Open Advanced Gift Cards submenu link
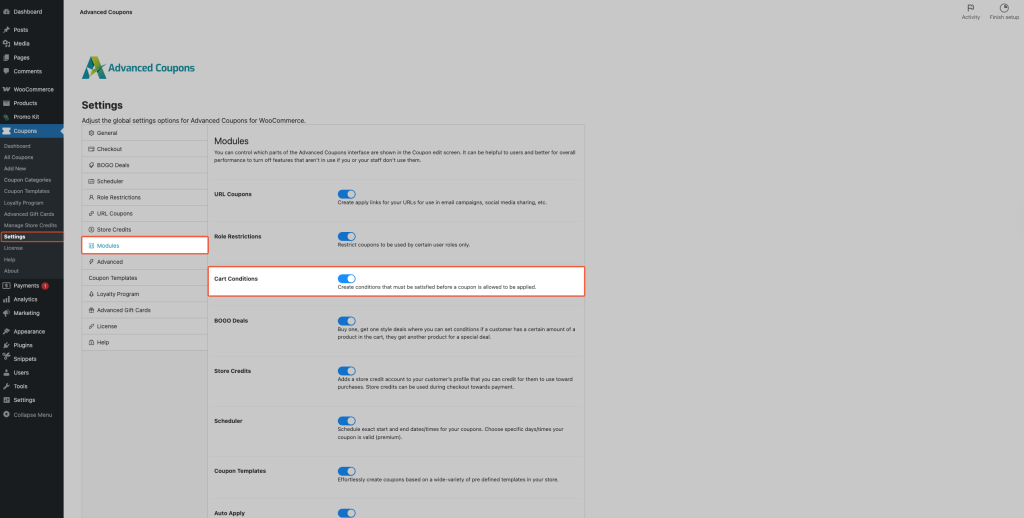1024x518 pixels. point(29,214)
